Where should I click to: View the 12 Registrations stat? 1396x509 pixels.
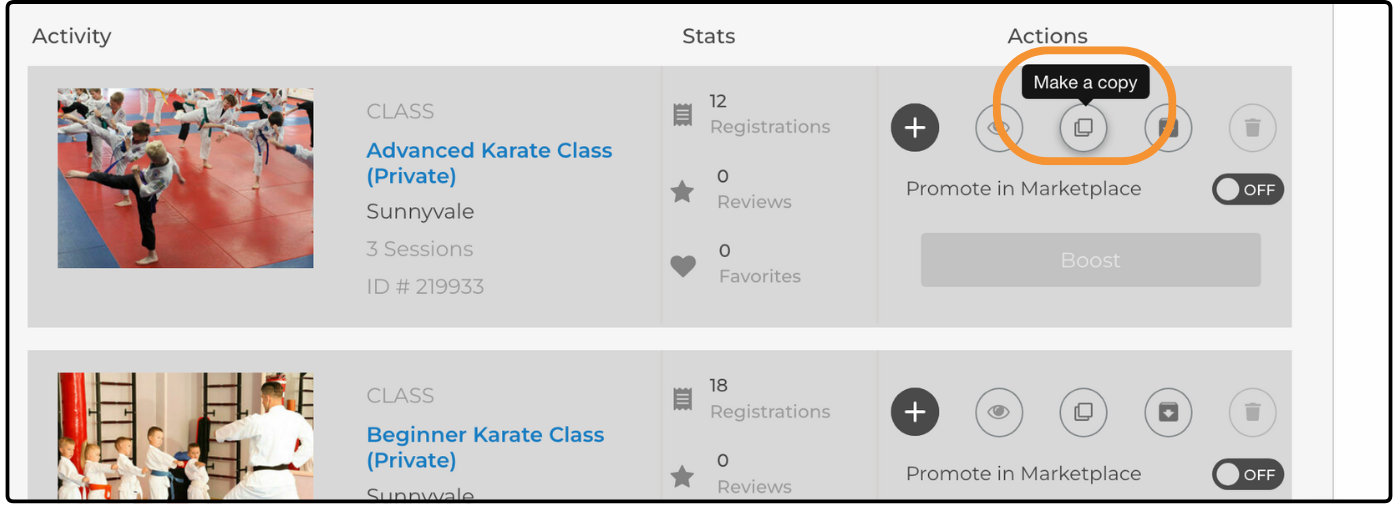coord(769,114)
